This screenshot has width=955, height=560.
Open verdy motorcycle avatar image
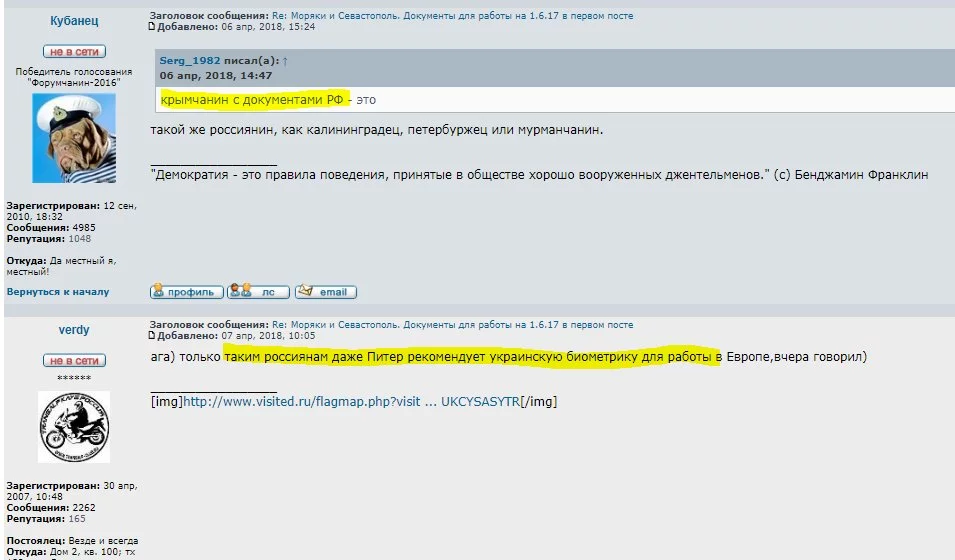click(74, 427)
